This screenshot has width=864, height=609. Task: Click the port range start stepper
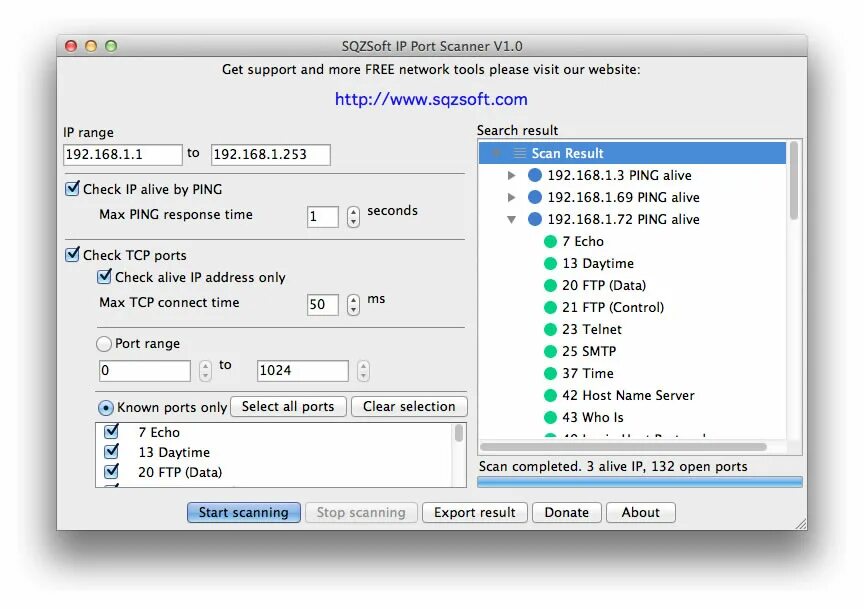[205, 370]
